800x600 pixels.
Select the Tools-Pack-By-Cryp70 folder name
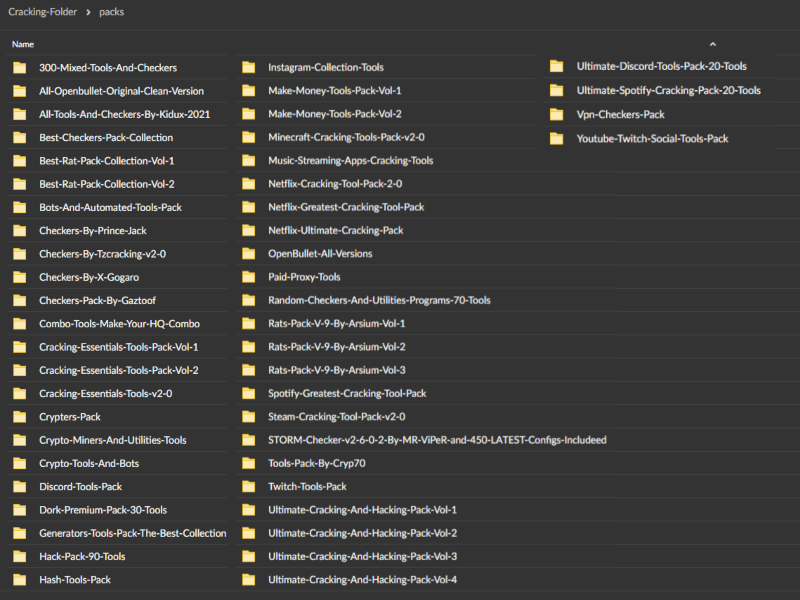[316, 463]
